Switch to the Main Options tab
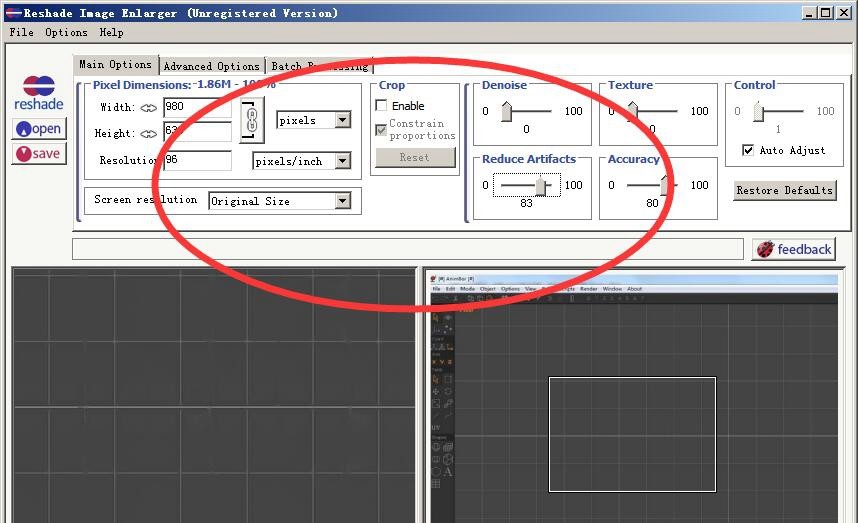858x523 pixels. (x=115, y=65)
